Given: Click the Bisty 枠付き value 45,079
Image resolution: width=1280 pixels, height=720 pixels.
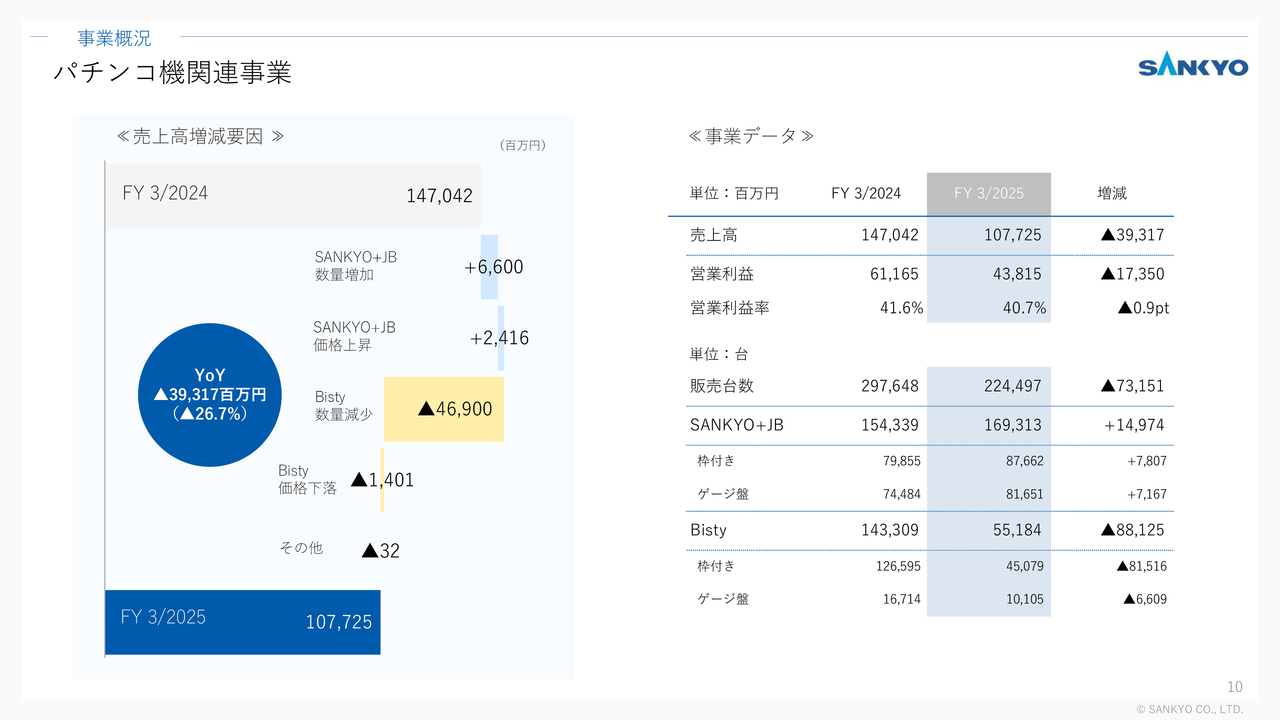Looking at the screenshot, I should [1024, 566].
